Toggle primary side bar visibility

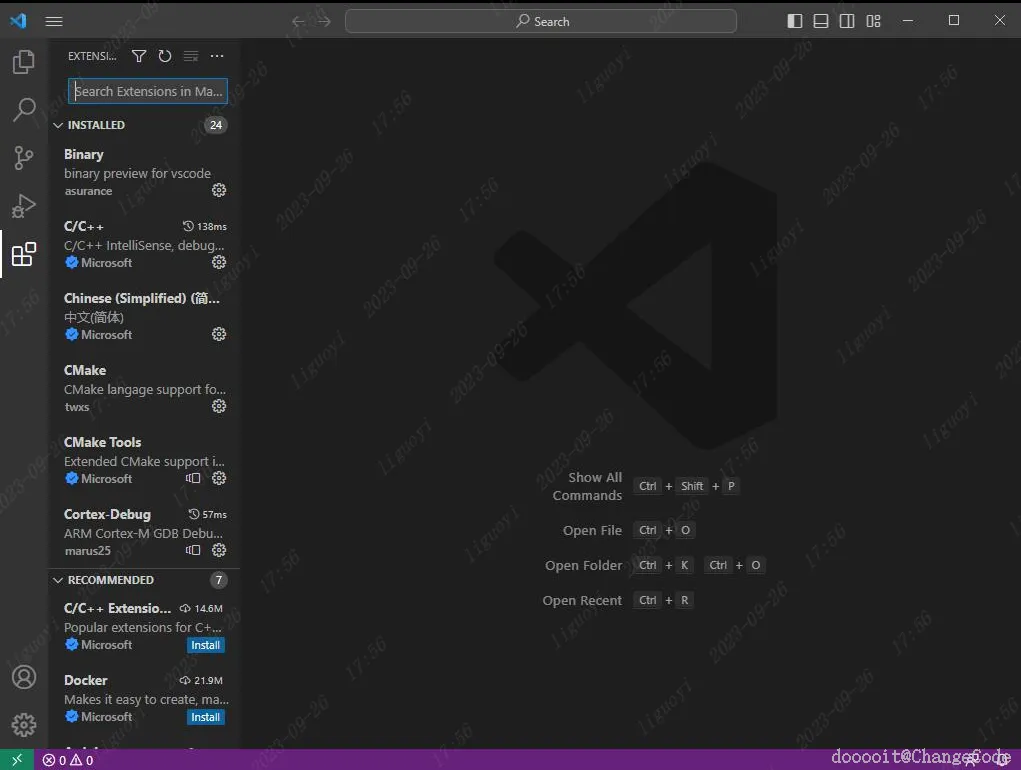click(795, 21)
